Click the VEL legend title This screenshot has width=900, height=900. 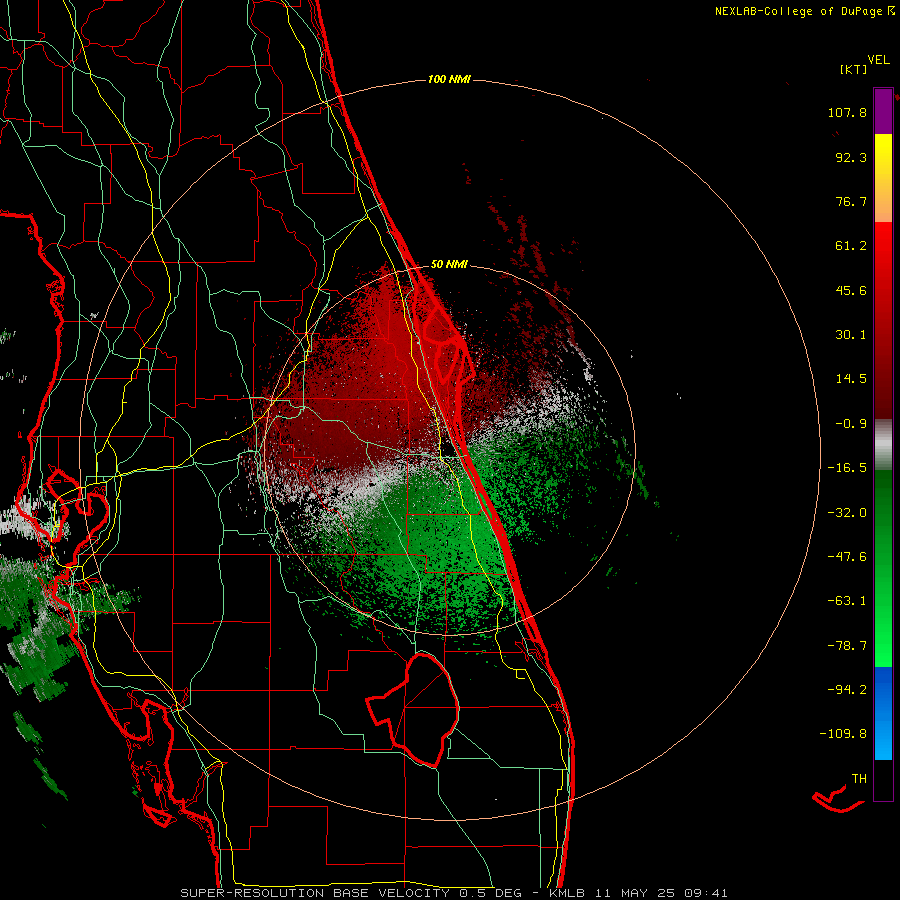click(x=878, y=59)
